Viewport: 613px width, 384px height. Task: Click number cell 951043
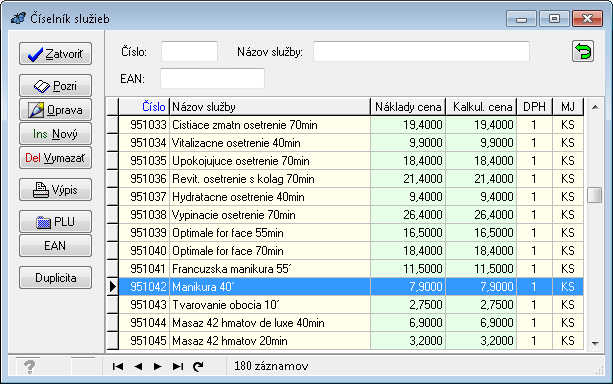click(144, 305)
